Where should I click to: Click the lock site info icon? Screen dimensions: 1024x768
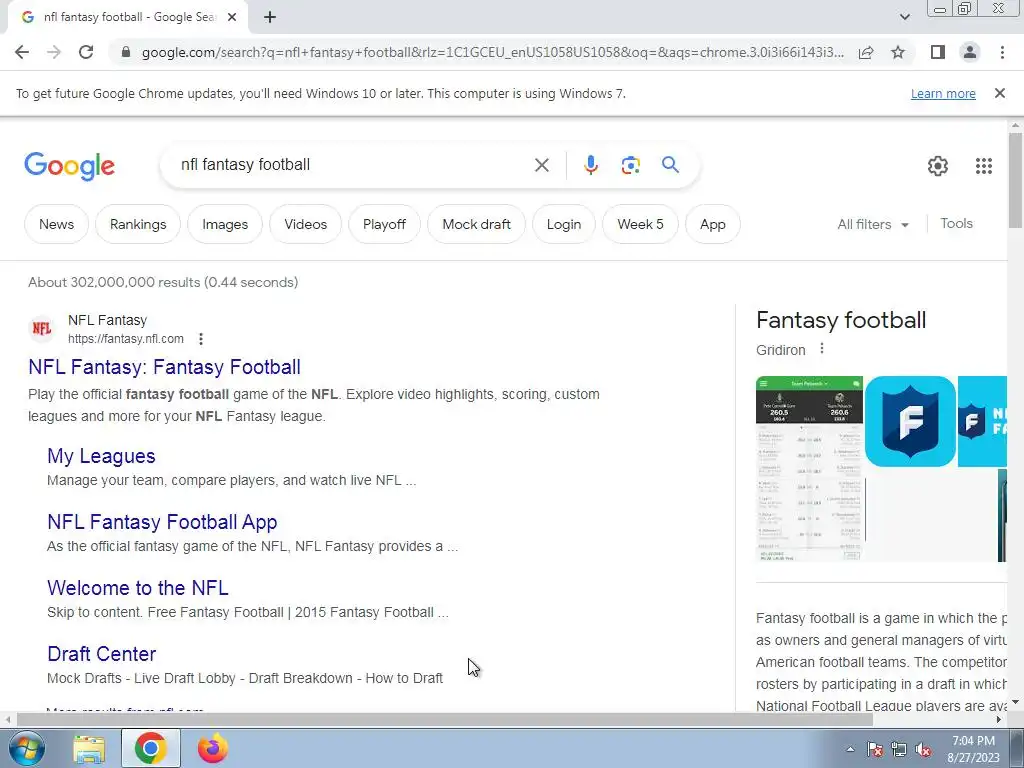[126, 52]
